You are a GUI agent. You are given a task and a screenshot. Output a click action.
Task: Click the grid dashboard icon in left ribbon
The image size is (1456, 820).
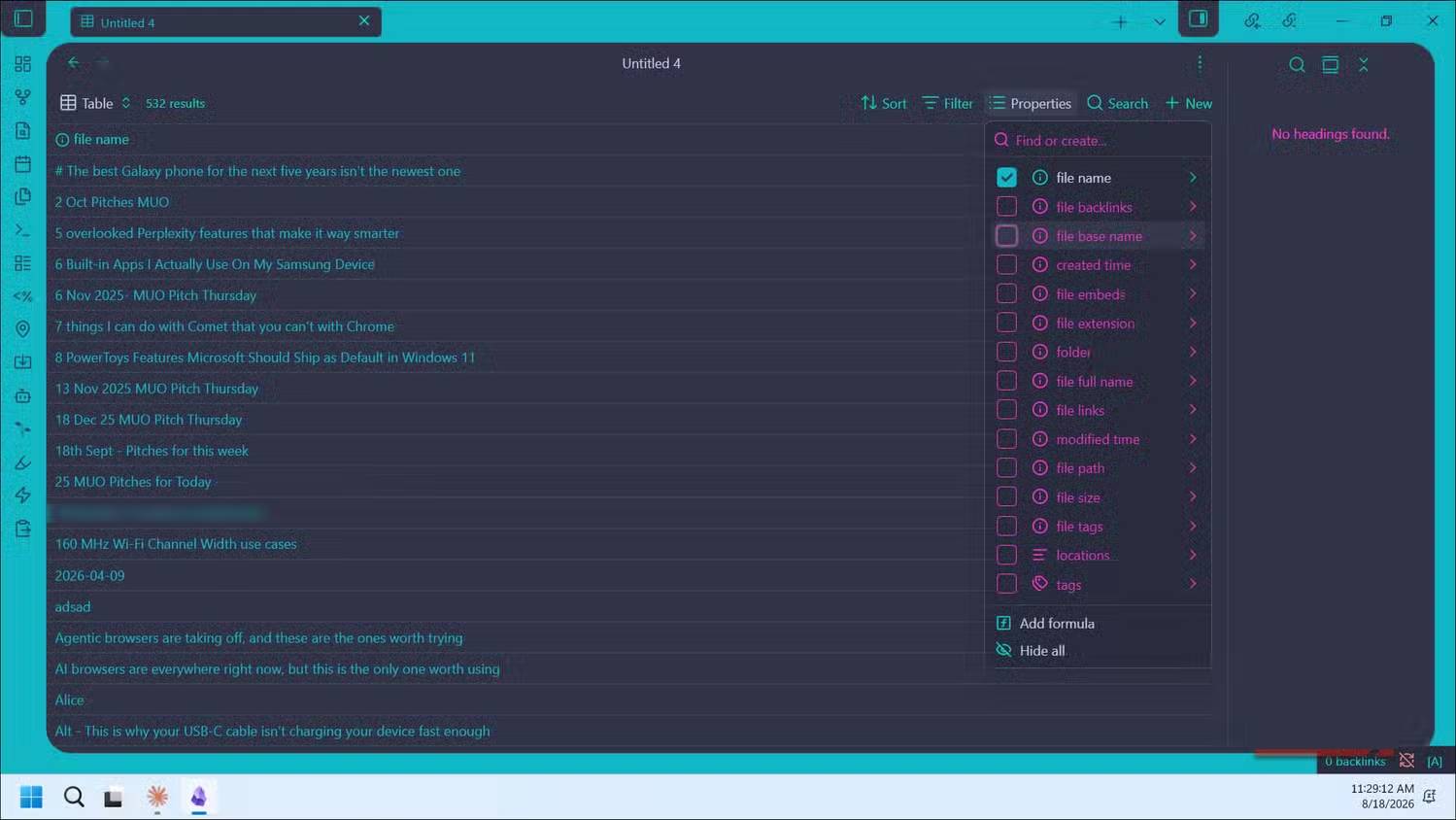coord(23,64)
